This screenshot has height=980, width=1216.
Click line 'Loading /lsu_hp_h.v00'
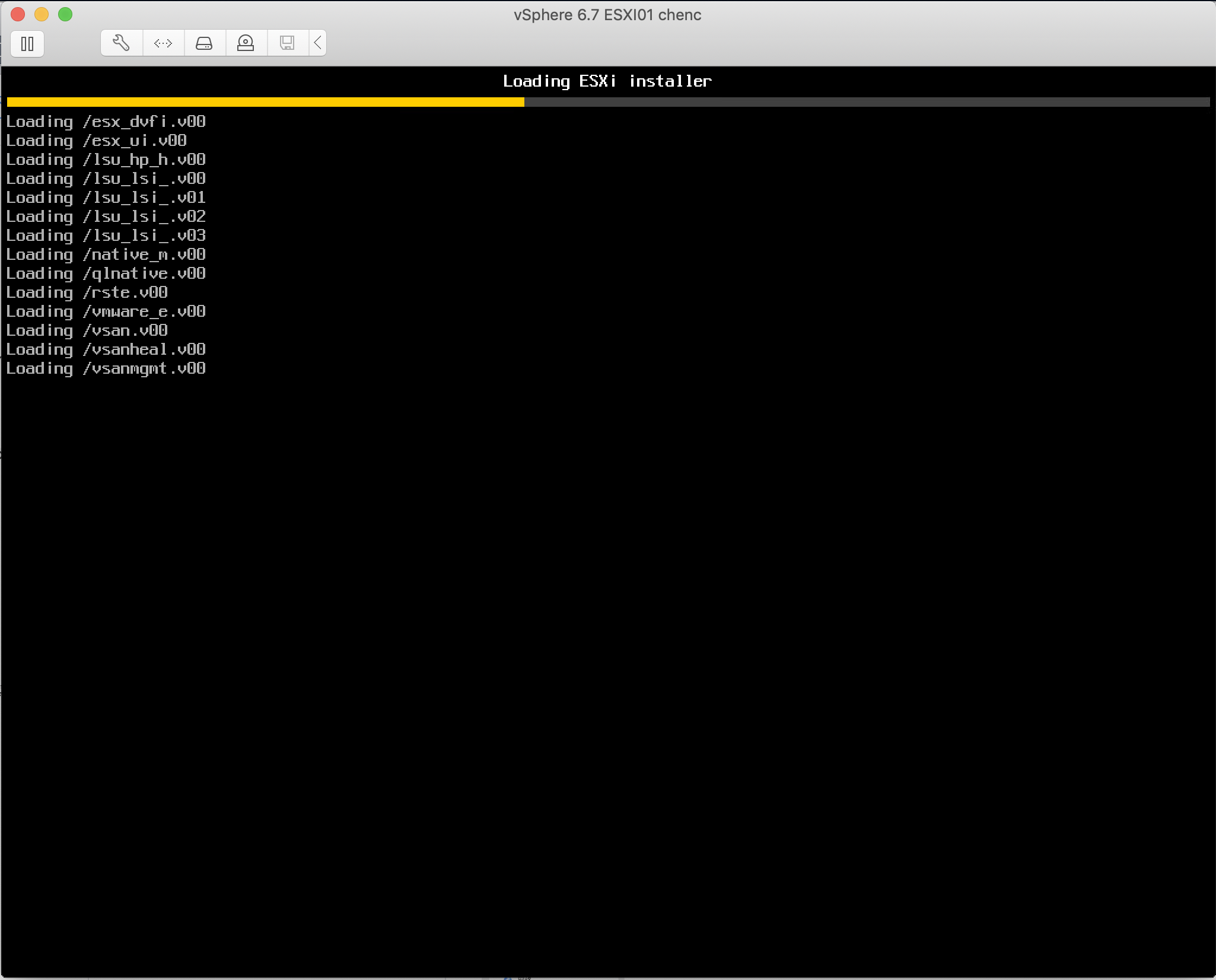tap(106, 160)
